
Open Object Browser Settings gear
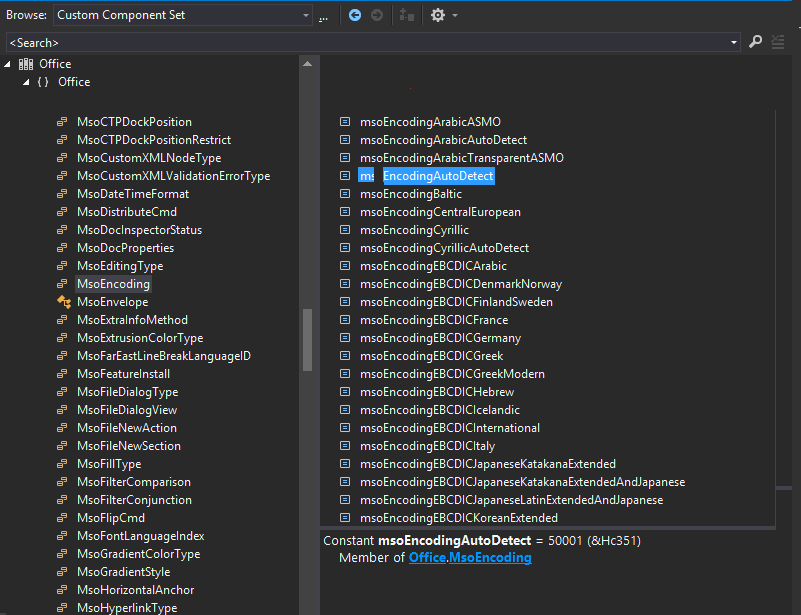click(x=438, y=15)
